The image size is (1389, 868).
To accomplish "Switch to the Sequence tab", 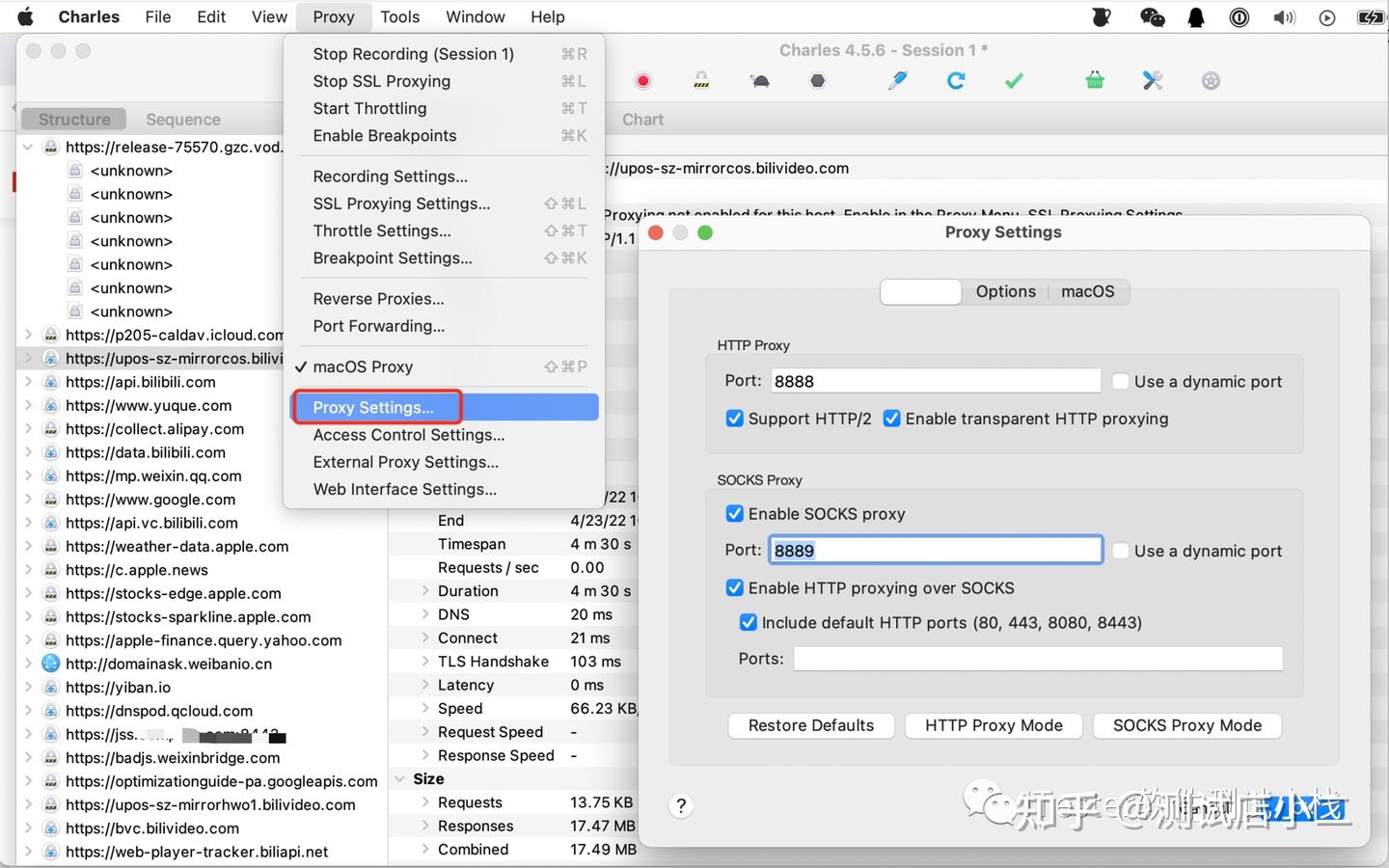I will tap(182, 119).
